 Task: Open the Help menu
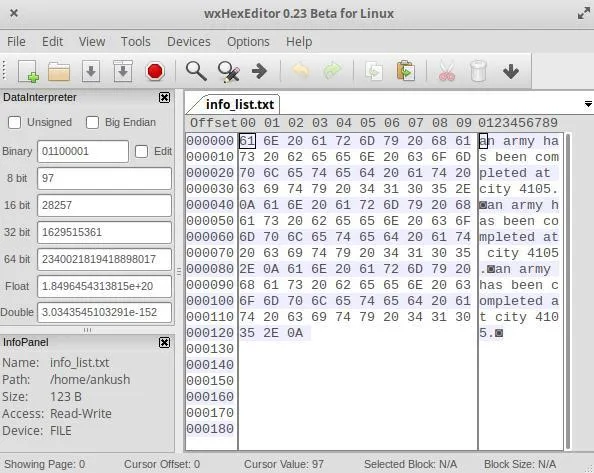tap(299, 41)
